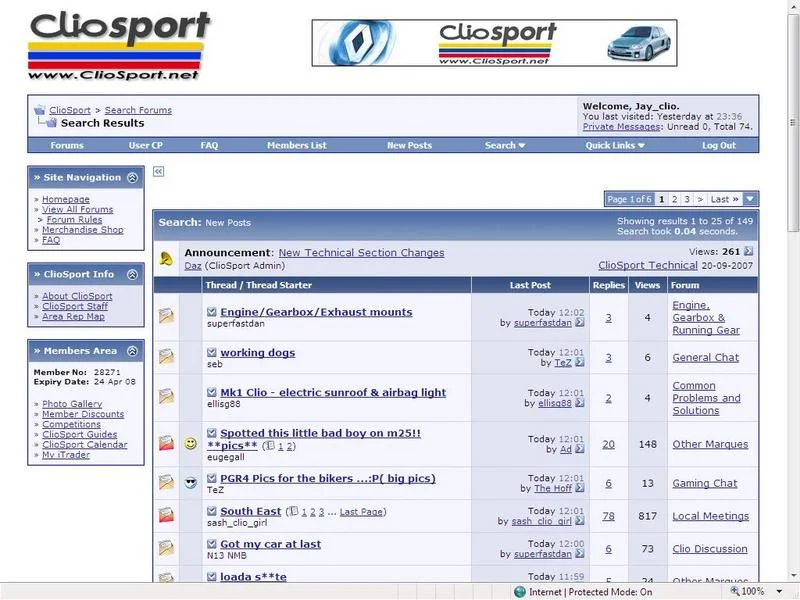The height and width of the screenshot is (600, 800).
Task: Go to last post arrow by The Hoff
Action: point(580,488)
